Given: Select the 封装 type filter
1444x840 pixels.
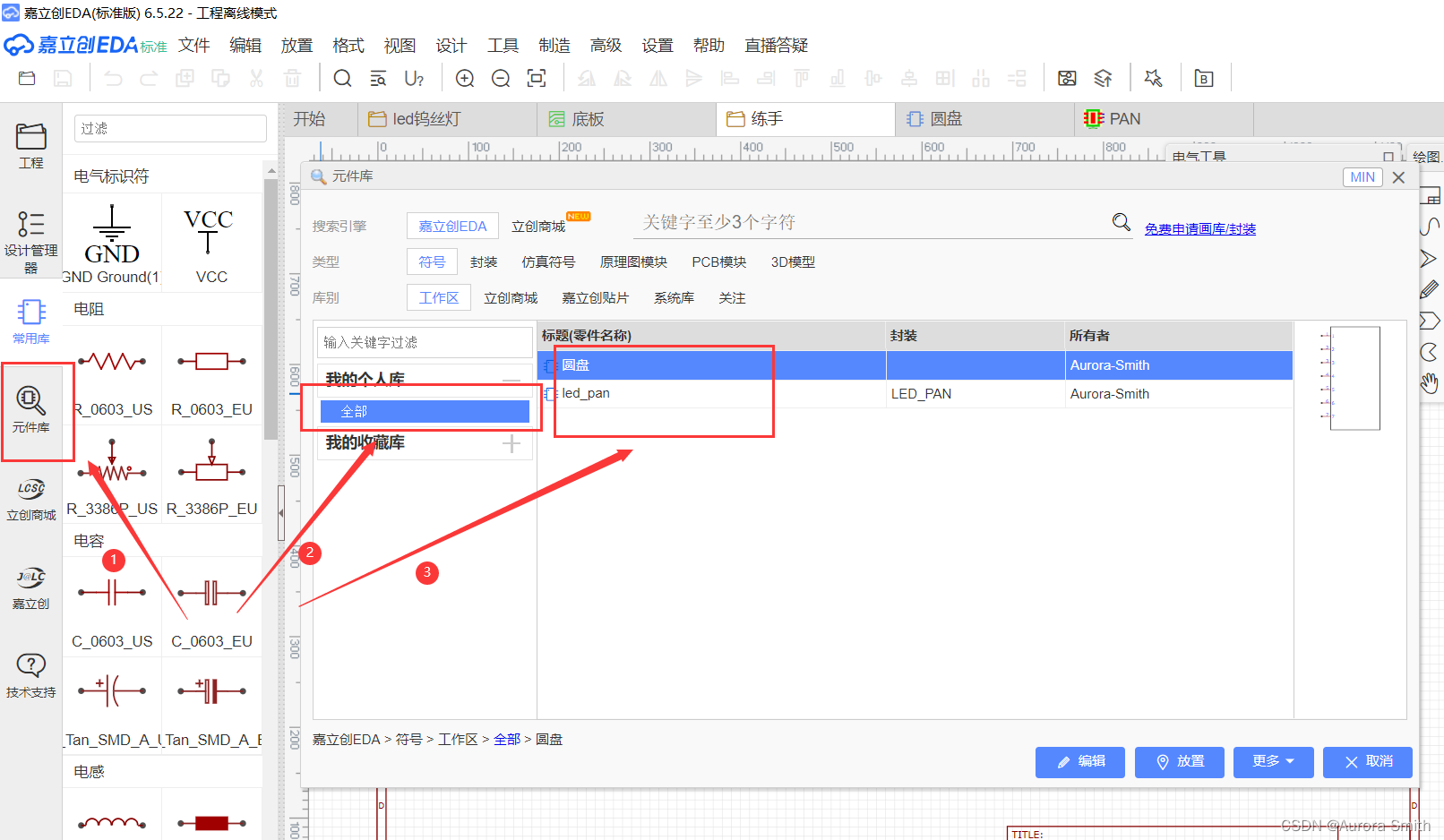Looking at the screenshot, I should (484, 261).
